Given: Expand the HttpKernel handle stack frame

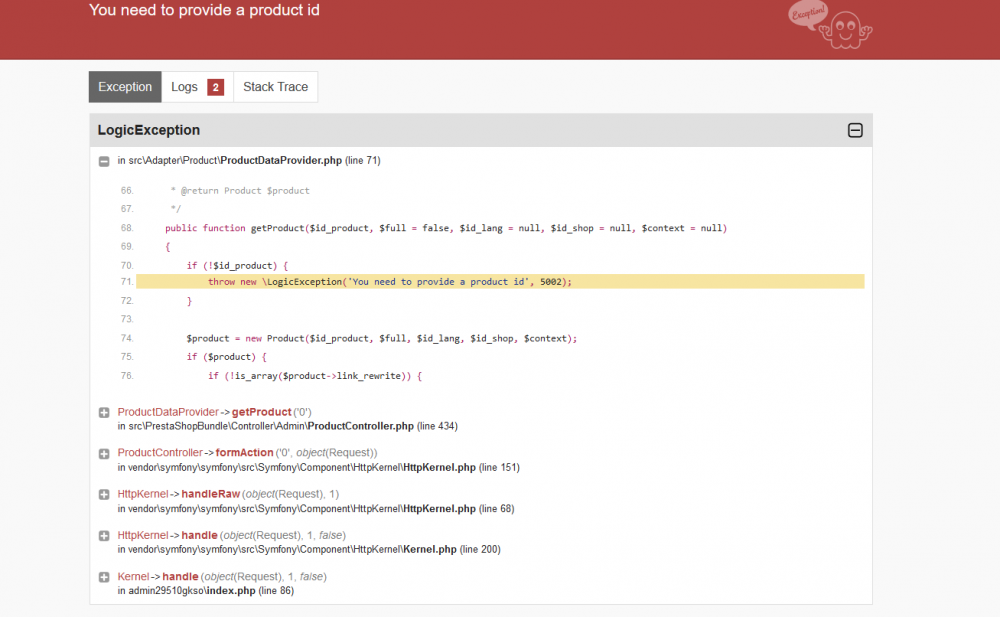Looking at the screenshot, I should pos(103,535).
